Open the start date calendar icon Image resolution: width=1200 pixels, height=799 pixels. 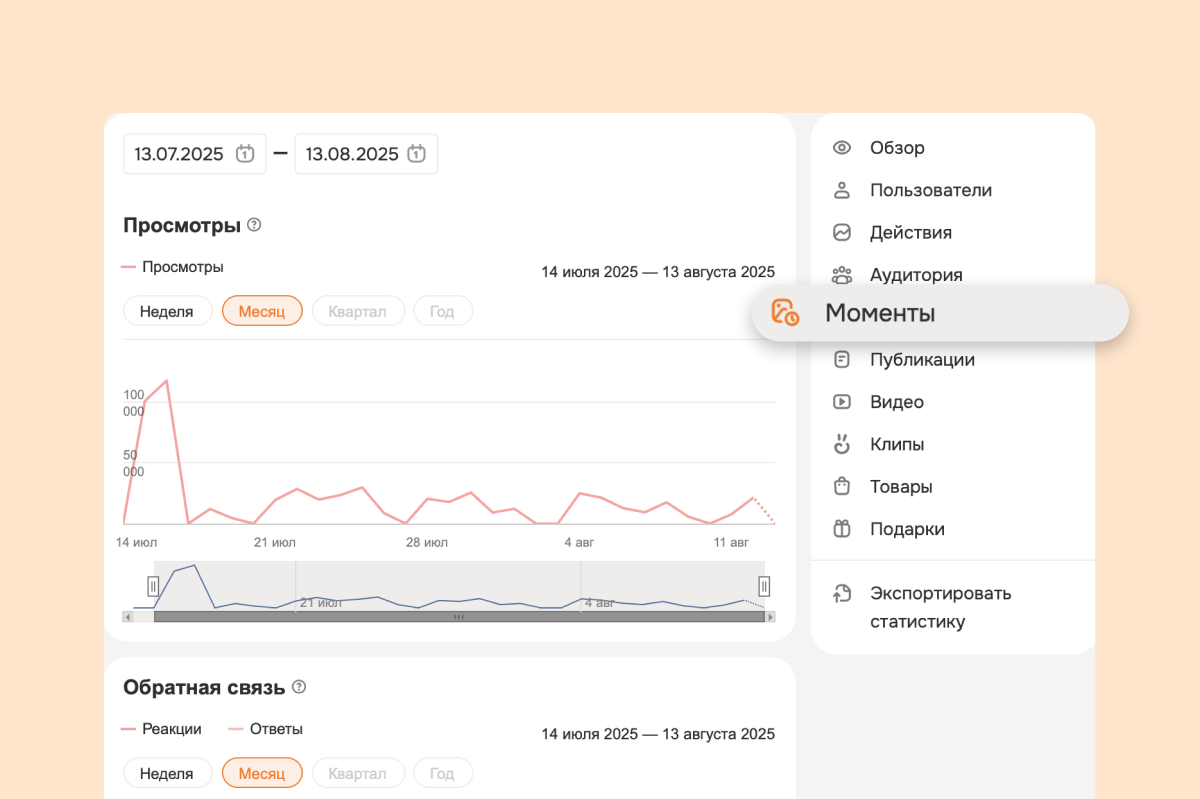click(x=245, y=154)
